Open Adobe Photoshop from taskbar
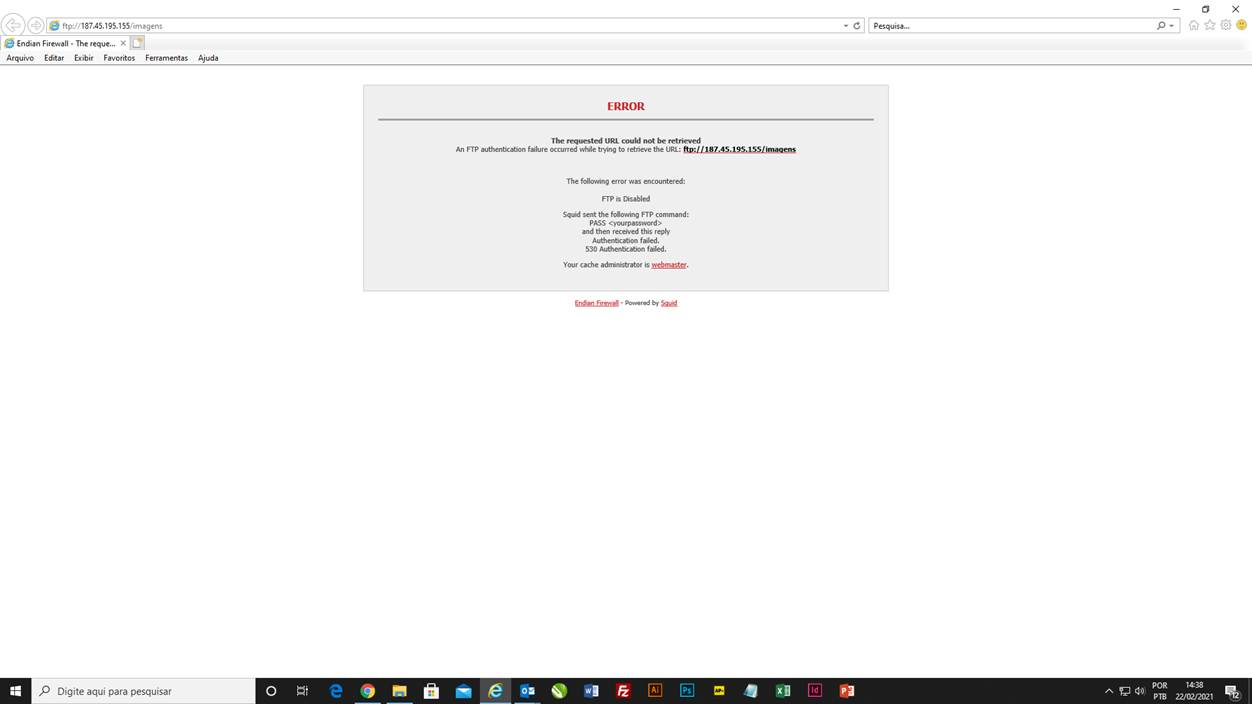The width and height of the screenshot is (1252, 704). coord(687,691)
